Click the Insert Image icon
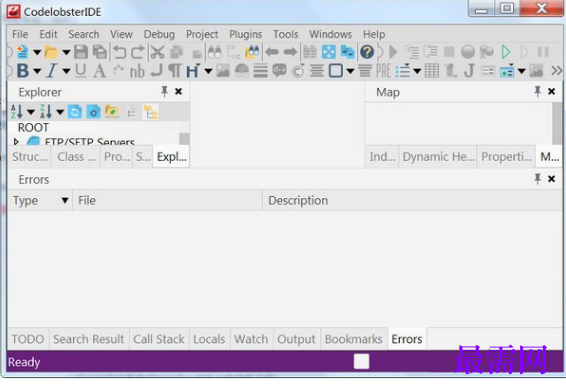The width and height of the screenshot is (566, 391). pos(223,71)
